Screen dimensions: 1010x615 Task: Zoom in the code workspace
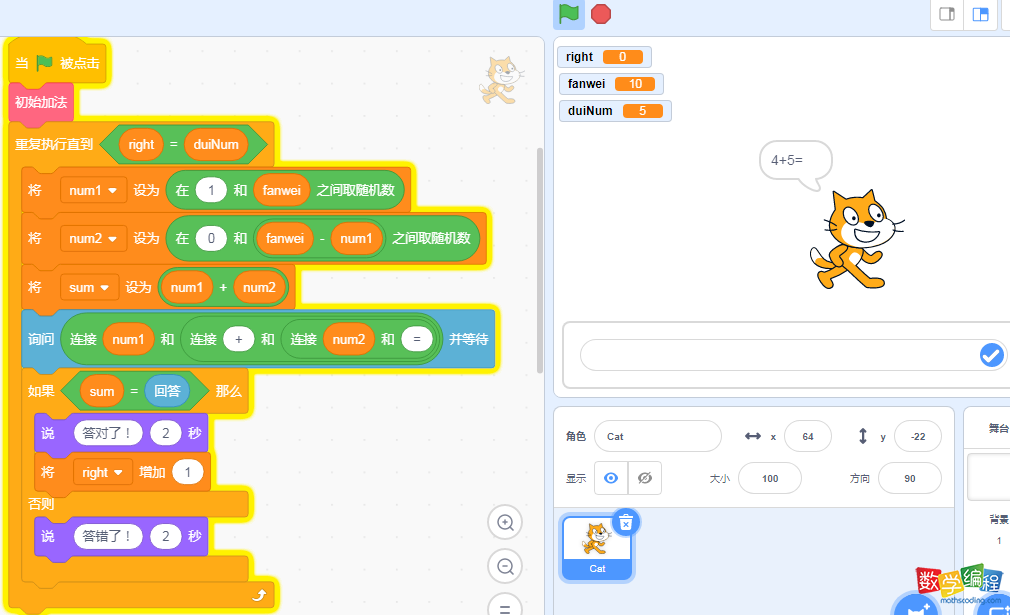506,522
